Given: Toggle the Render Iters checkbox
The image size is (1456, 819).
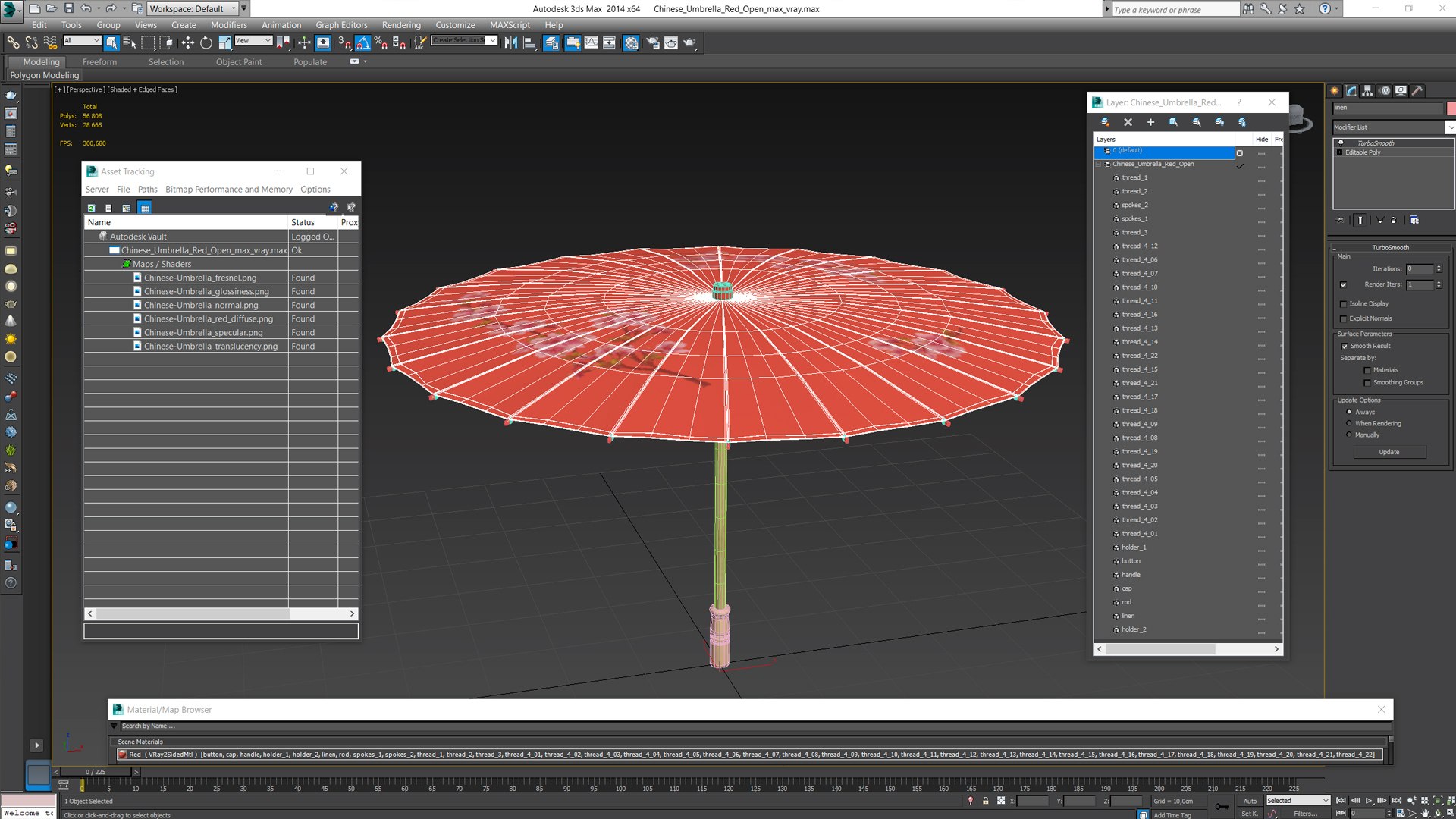Looking at the screenshot, I should (x=1344, y=285).
